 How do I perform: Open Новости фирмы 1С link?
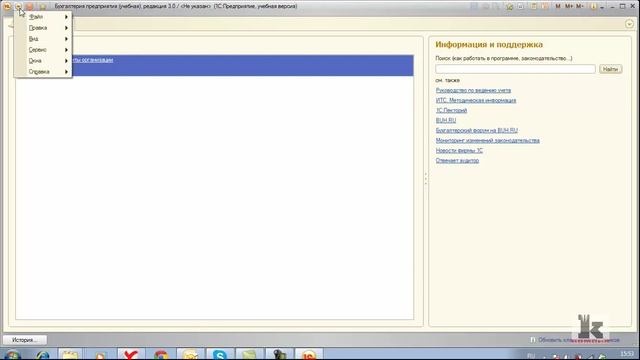[459, 151]
